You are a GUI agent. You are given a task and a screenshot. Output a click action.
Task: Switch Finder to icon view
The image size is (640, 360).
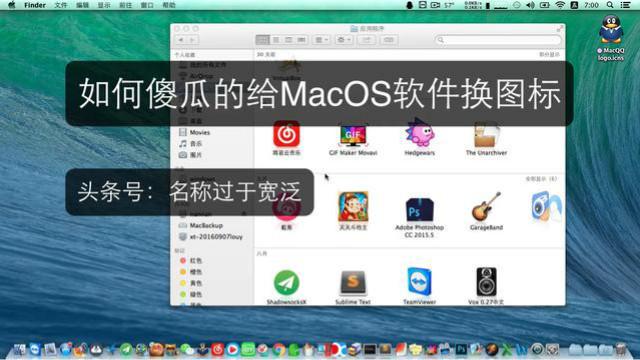(262, 40)
